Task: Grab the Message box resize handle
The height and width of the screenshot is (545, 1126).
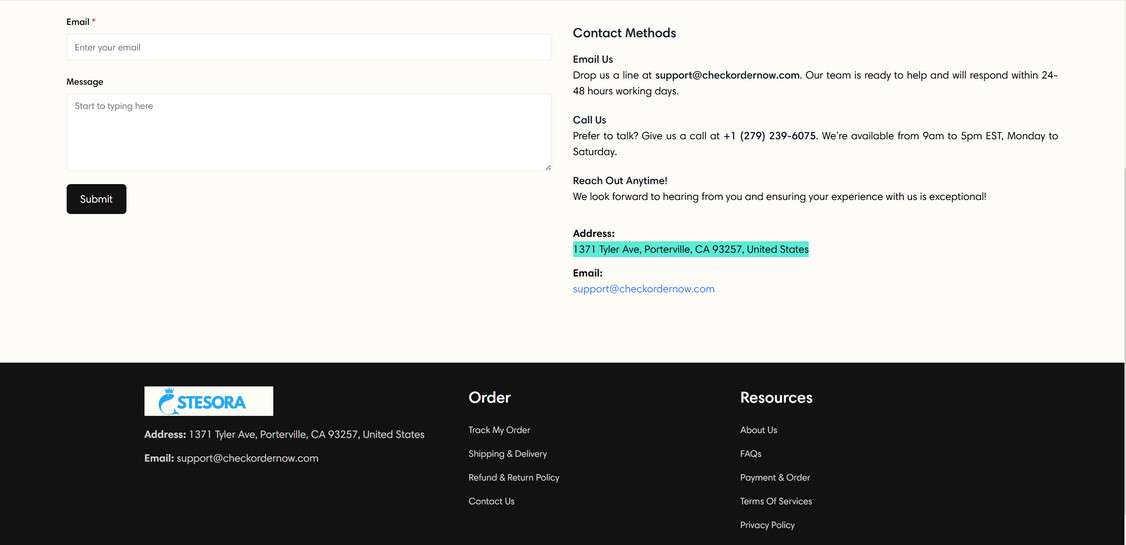Action: coord(547,166)
